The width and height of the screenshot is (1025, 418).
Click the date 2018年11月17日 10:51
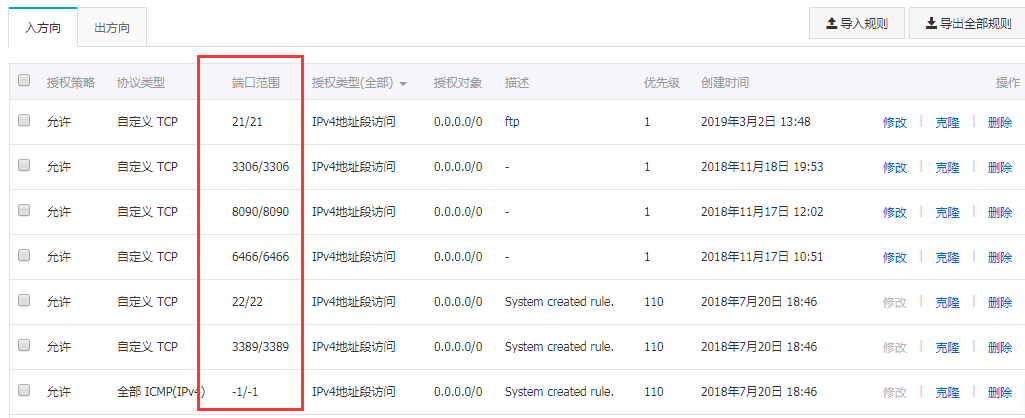[x=762, y=257]
